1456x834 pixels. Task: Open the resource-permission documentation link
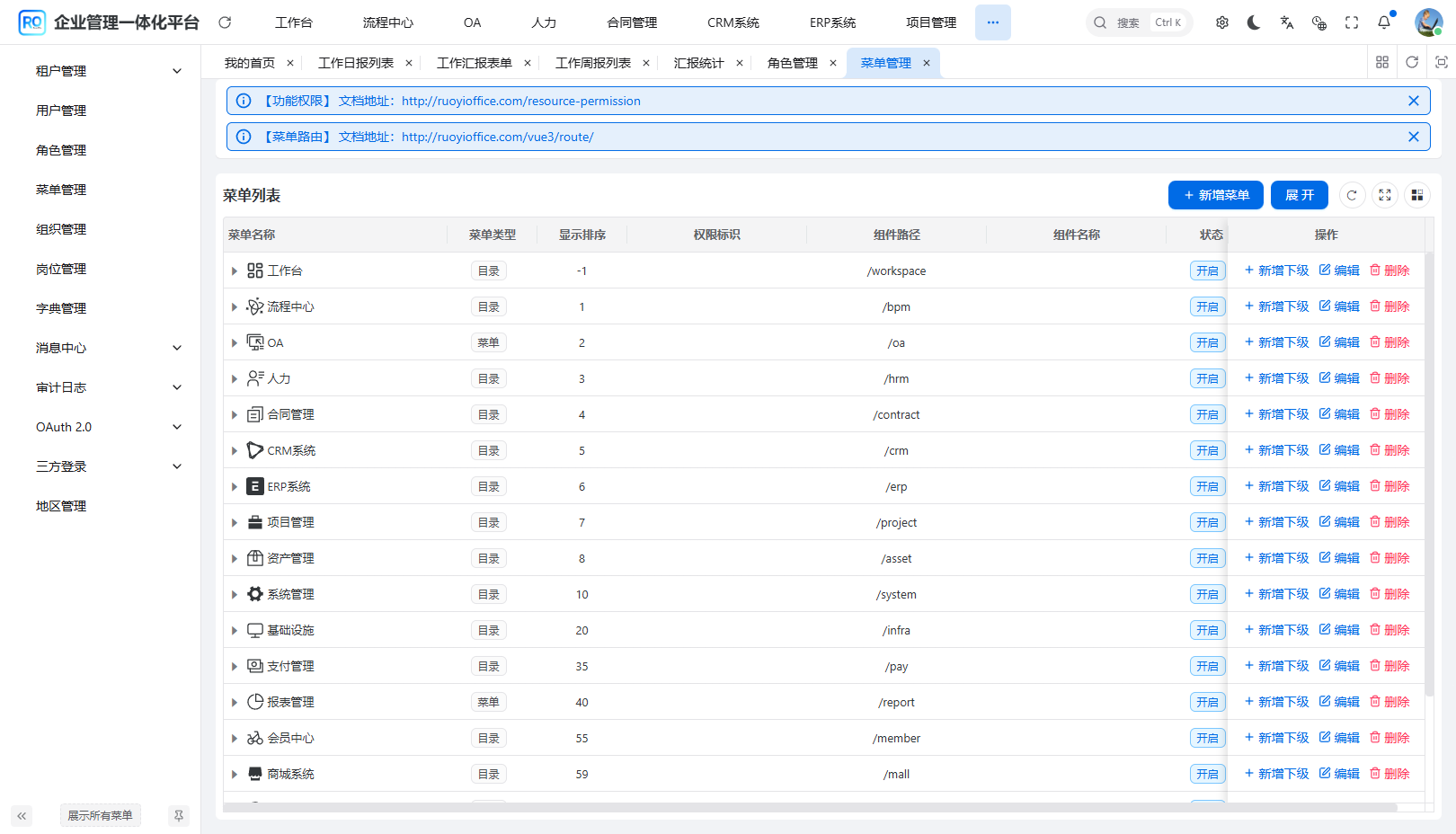(x=521, y=101)
